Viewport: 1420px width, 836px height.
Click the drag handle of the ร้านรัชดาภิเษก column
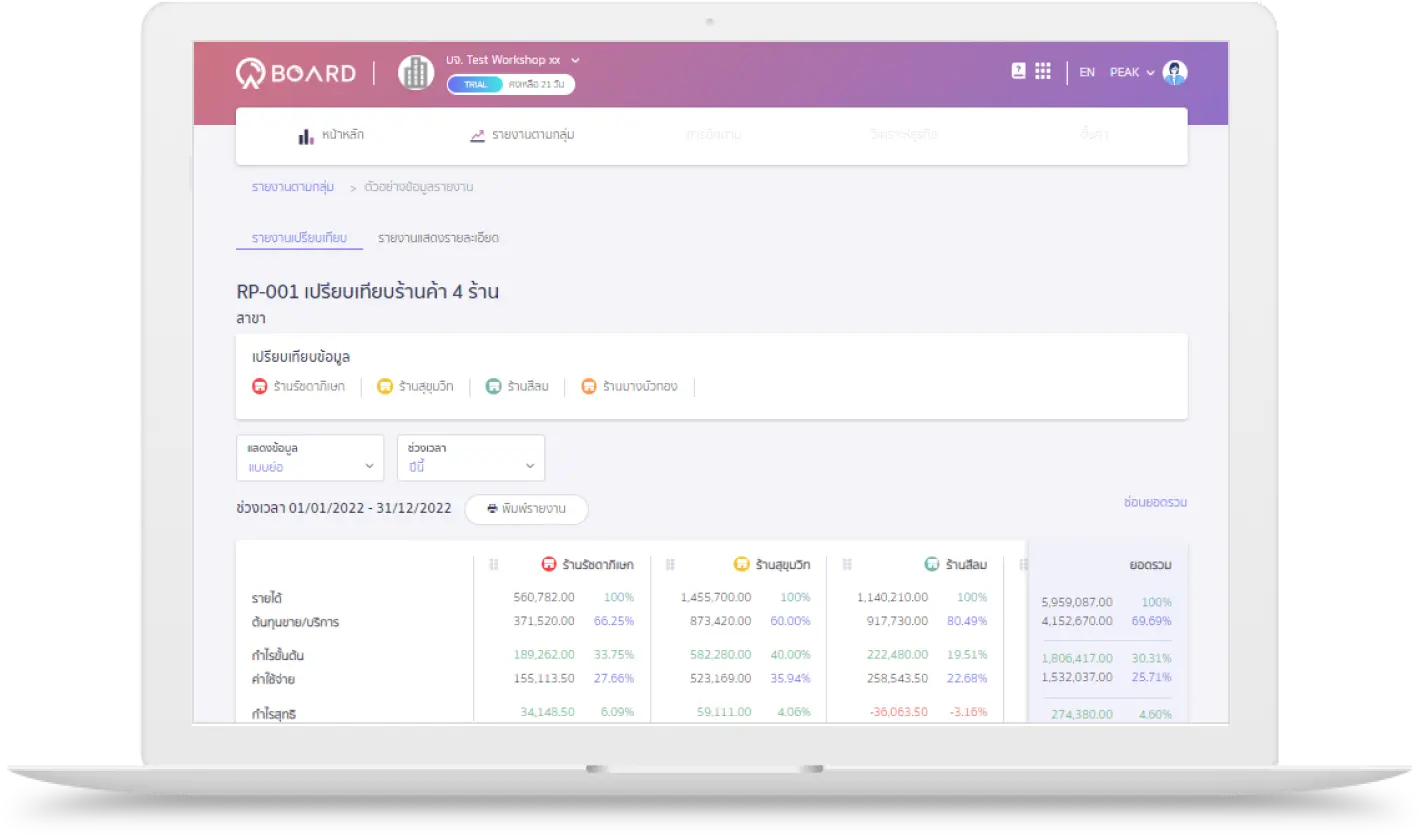click(493, 565)
